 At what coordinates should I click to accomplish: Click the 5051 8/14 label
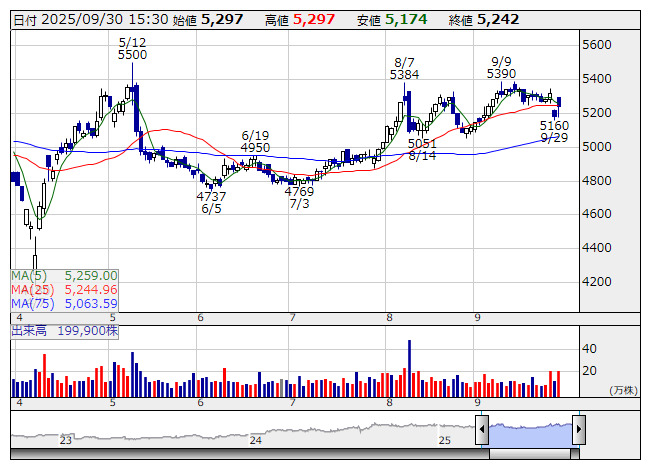(422, 150)
